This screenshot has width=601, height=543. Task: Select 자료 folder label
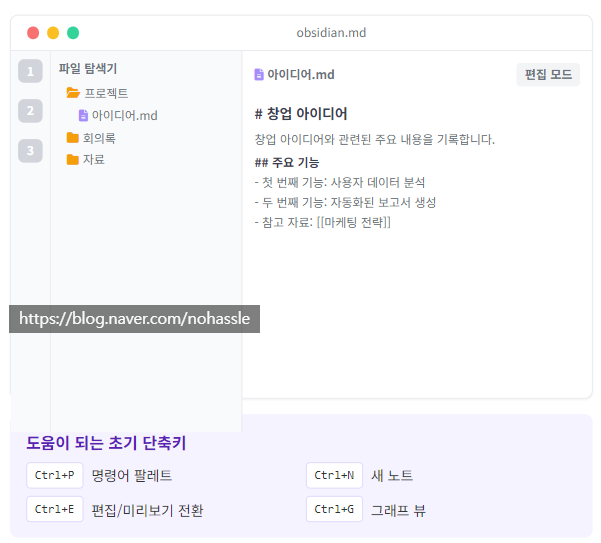[94, 159]
